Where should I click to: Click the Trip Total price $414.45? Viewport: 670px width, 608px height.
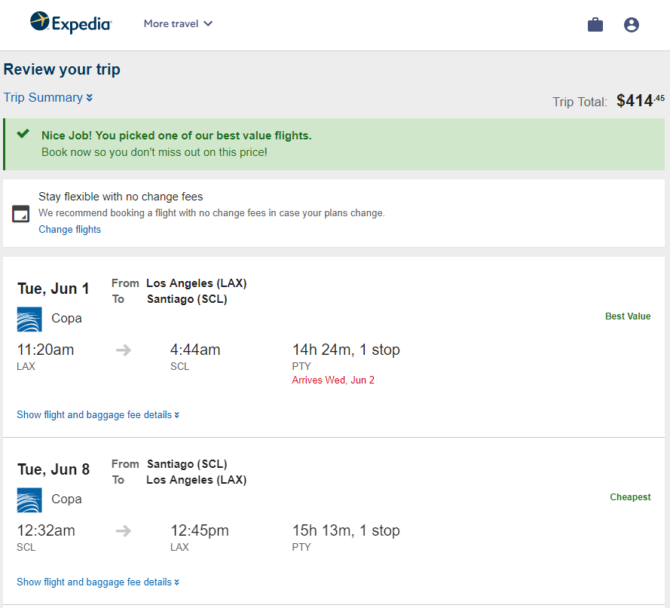click(640, 101)
